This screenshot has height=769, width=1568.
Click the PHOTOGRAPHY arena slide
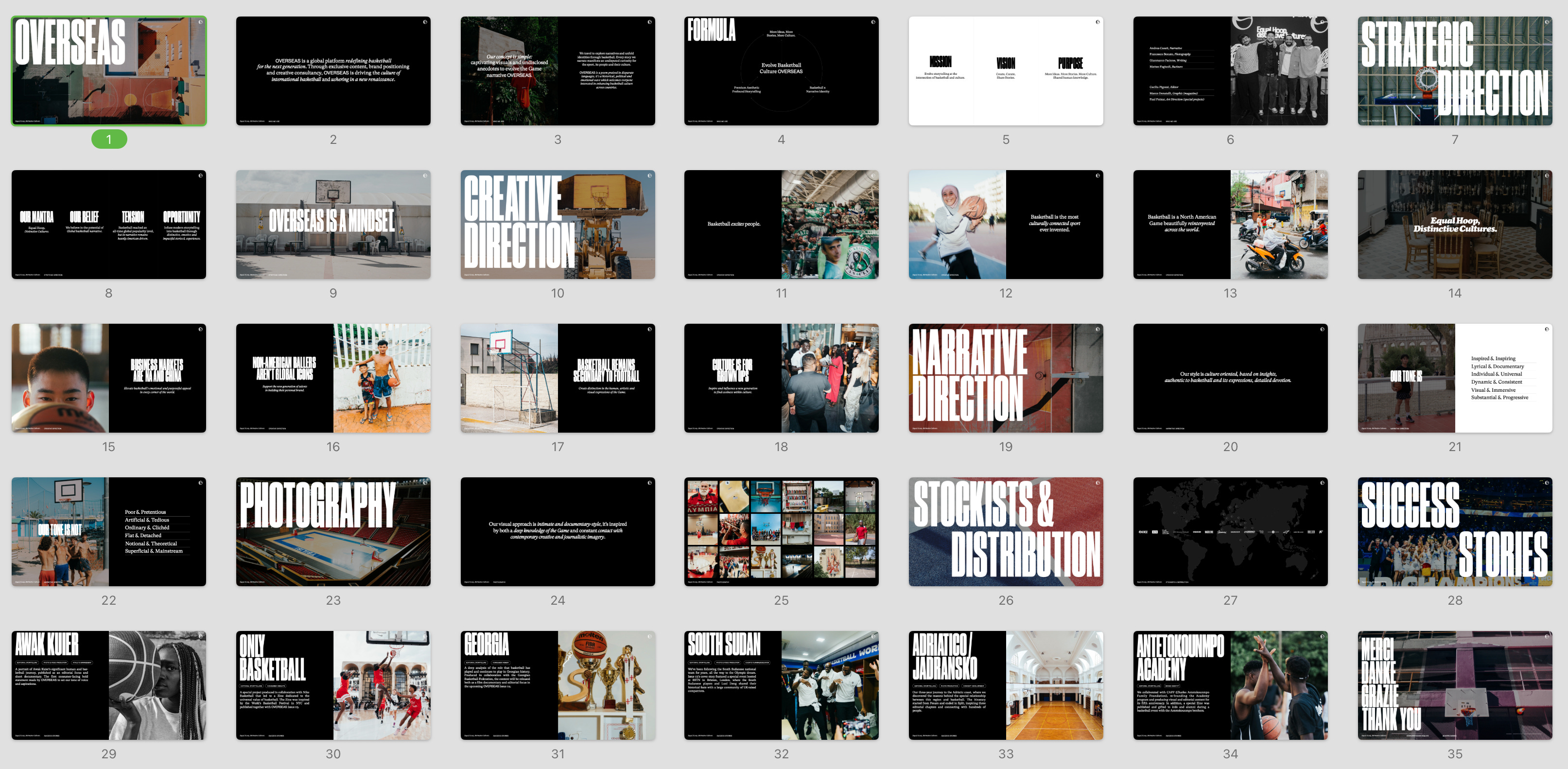pos(333,531)
